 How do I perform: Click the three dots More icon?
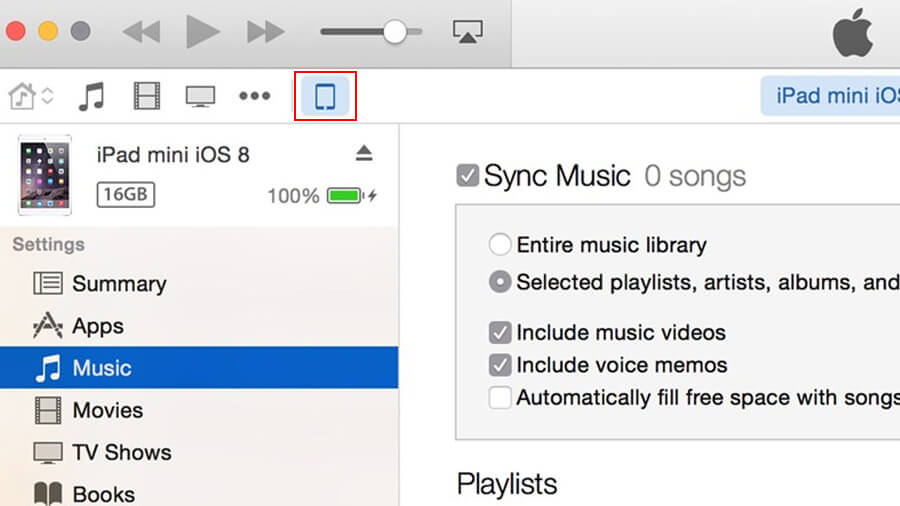(x=254, y=97)
